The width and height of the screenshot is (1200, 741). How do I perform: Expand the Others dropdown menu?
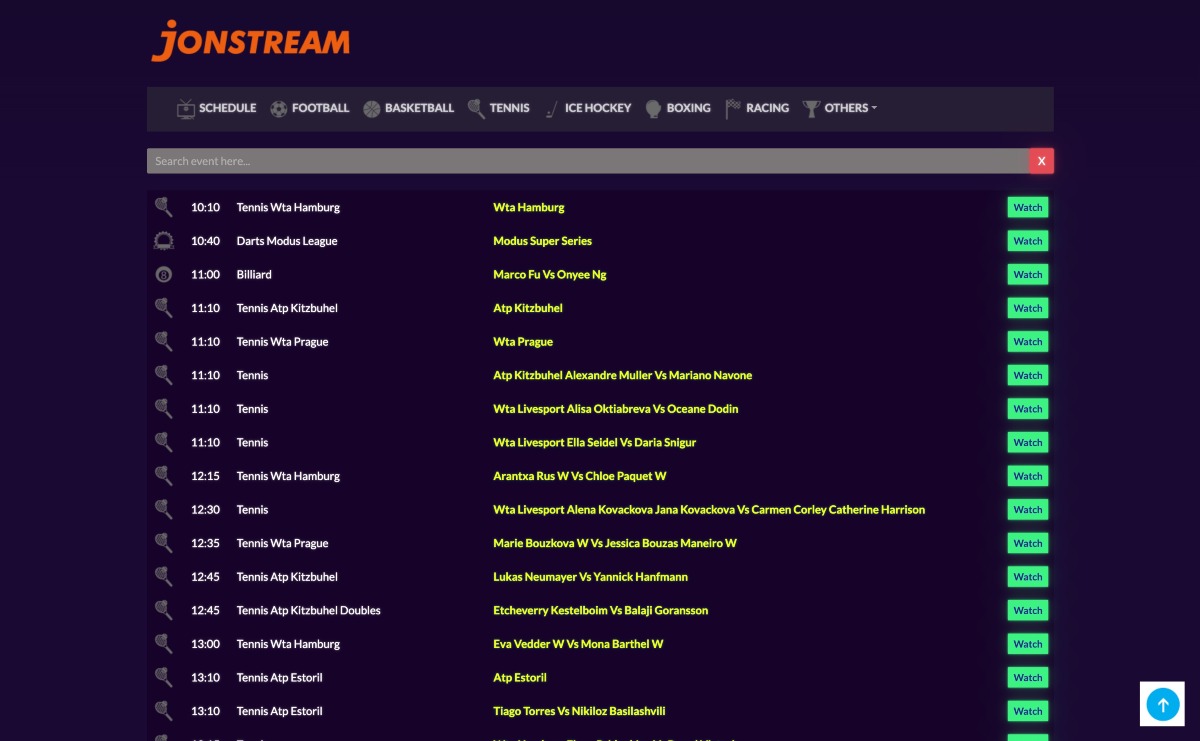click(x=850, y=108)
